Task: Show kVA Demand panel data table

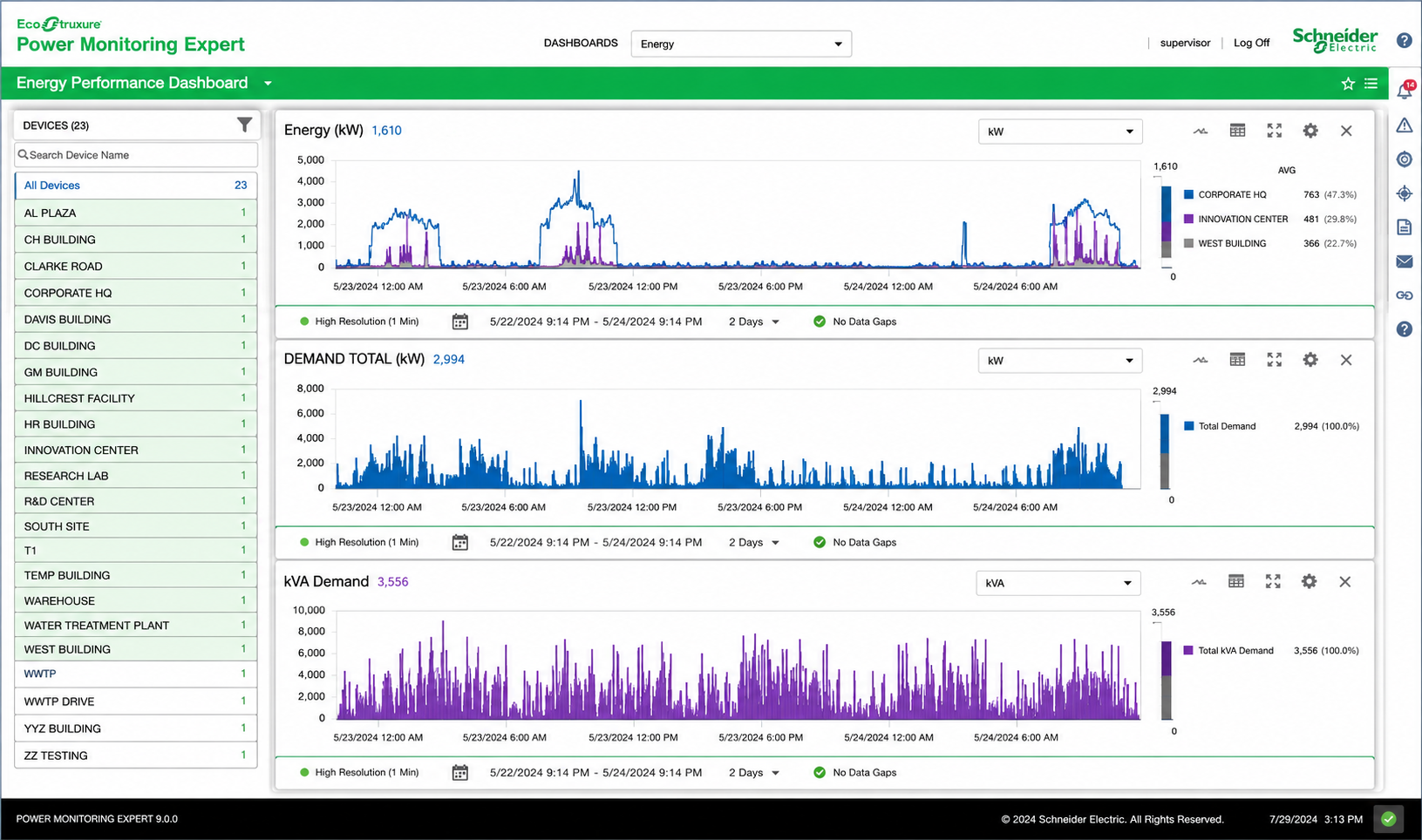Action: coord(1236,581)
